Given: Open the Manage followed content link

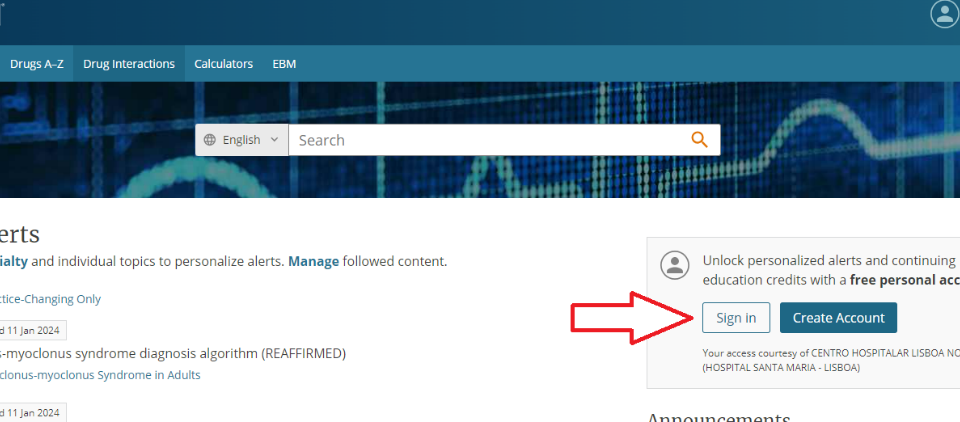Looking at the screenshot, I should (x=313, y=262).
